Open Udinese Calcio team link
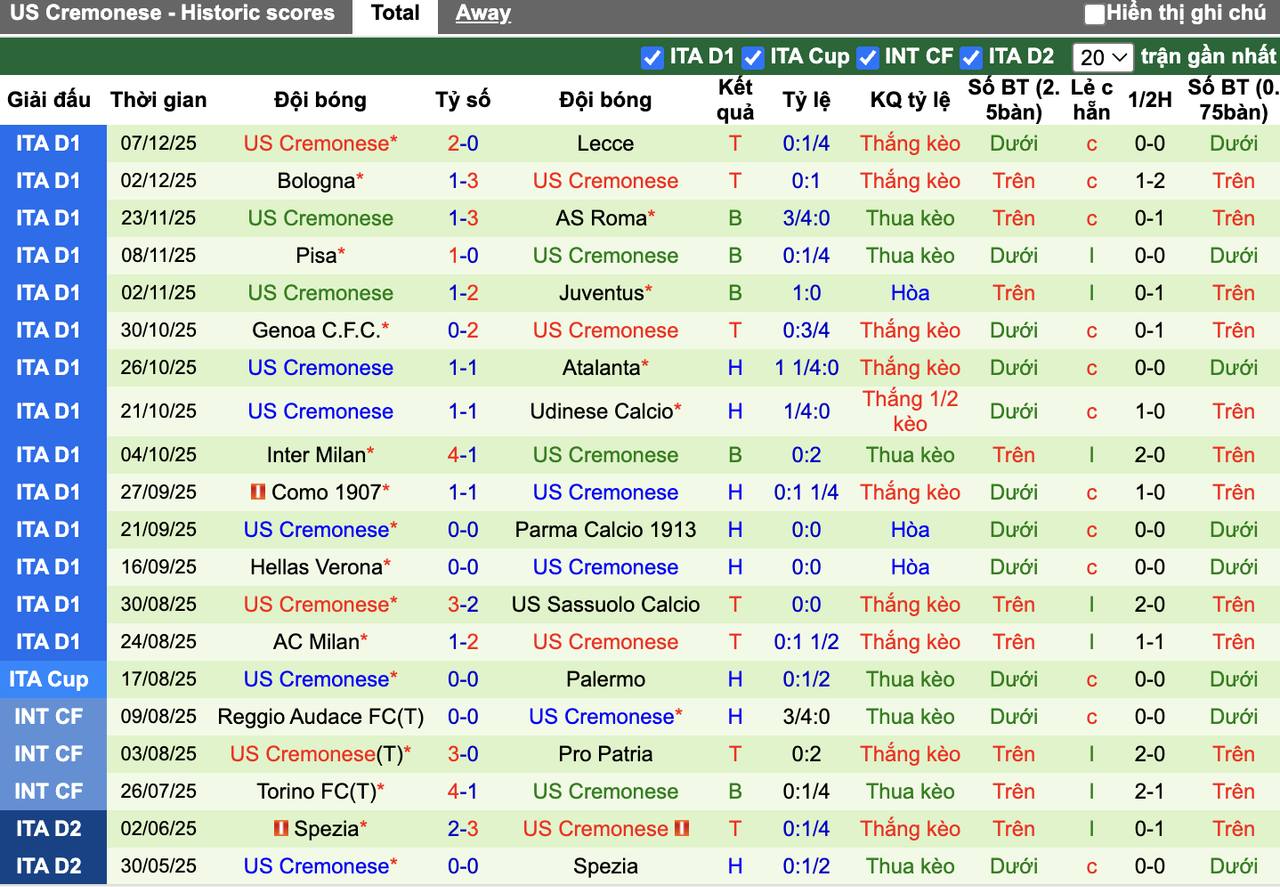Image resolution: width=1280 pixels, height=887 pixels. 601,411
